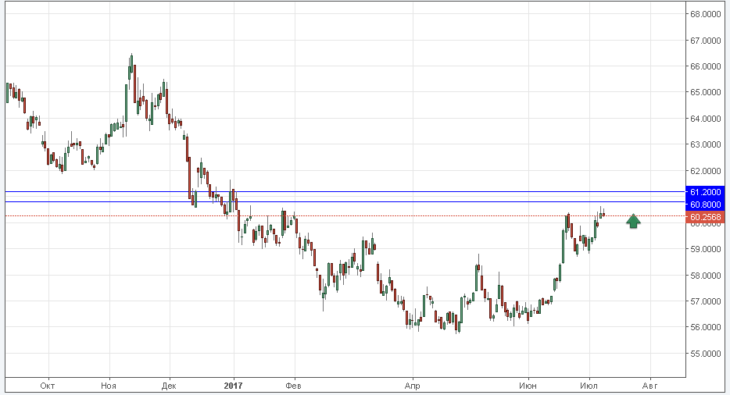Viewport: 730px width, 395px height.
Task: Click the 61.2000 blue price label
Action: (x=705, y=192)
